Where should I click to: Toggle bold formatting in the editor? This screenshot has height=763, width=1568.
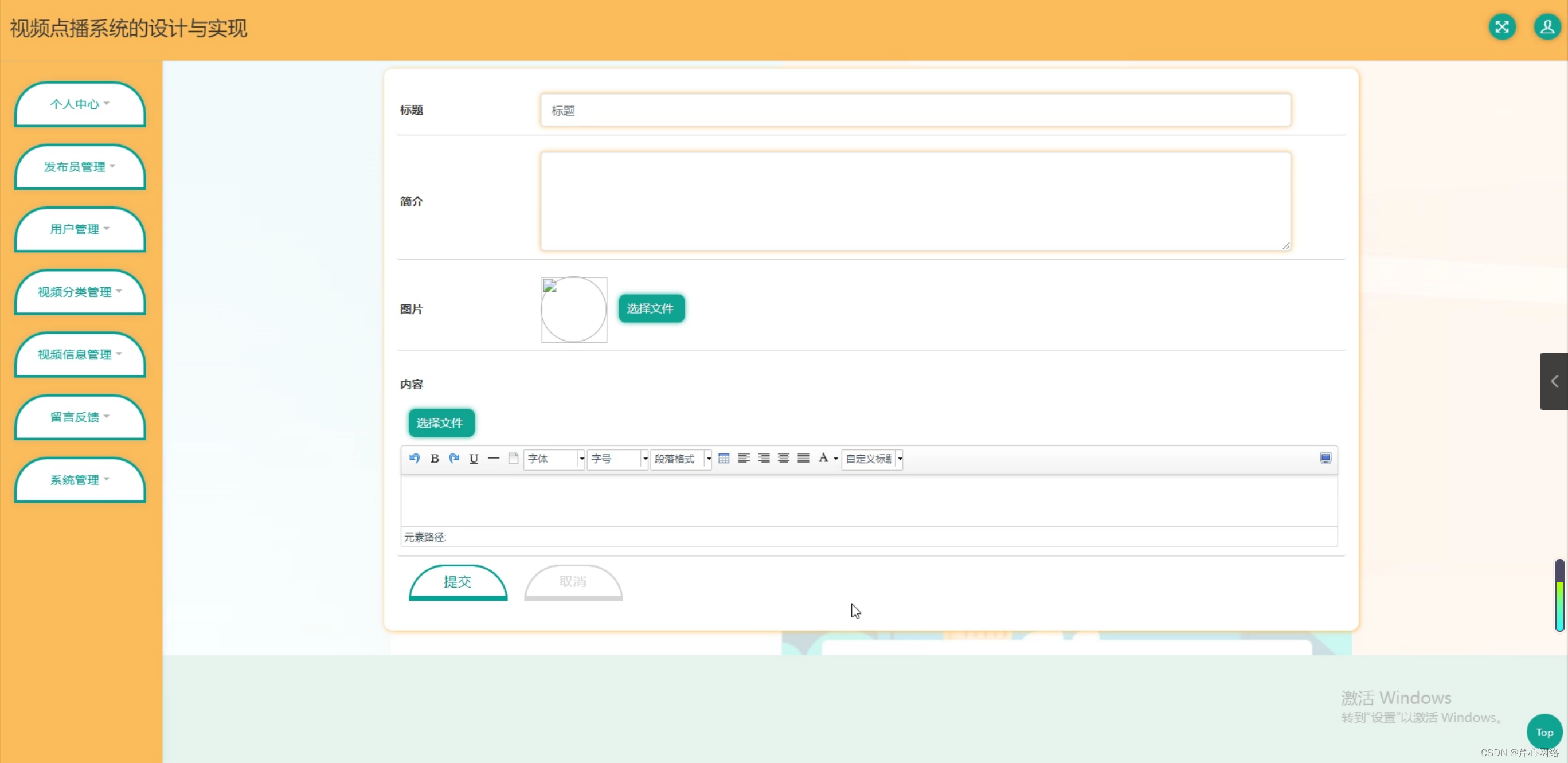point(435,458)
